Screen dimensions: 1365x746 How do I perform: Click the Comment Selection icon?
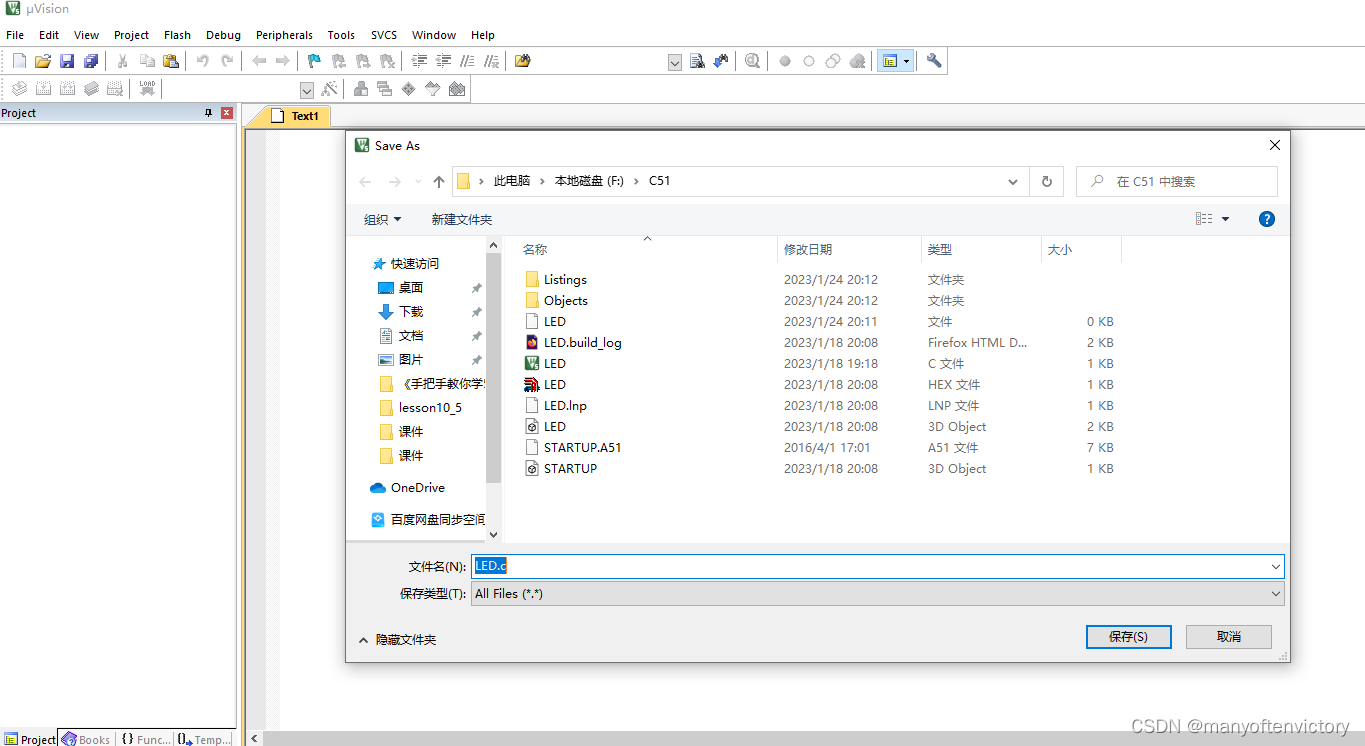click(x=468, y=61)
